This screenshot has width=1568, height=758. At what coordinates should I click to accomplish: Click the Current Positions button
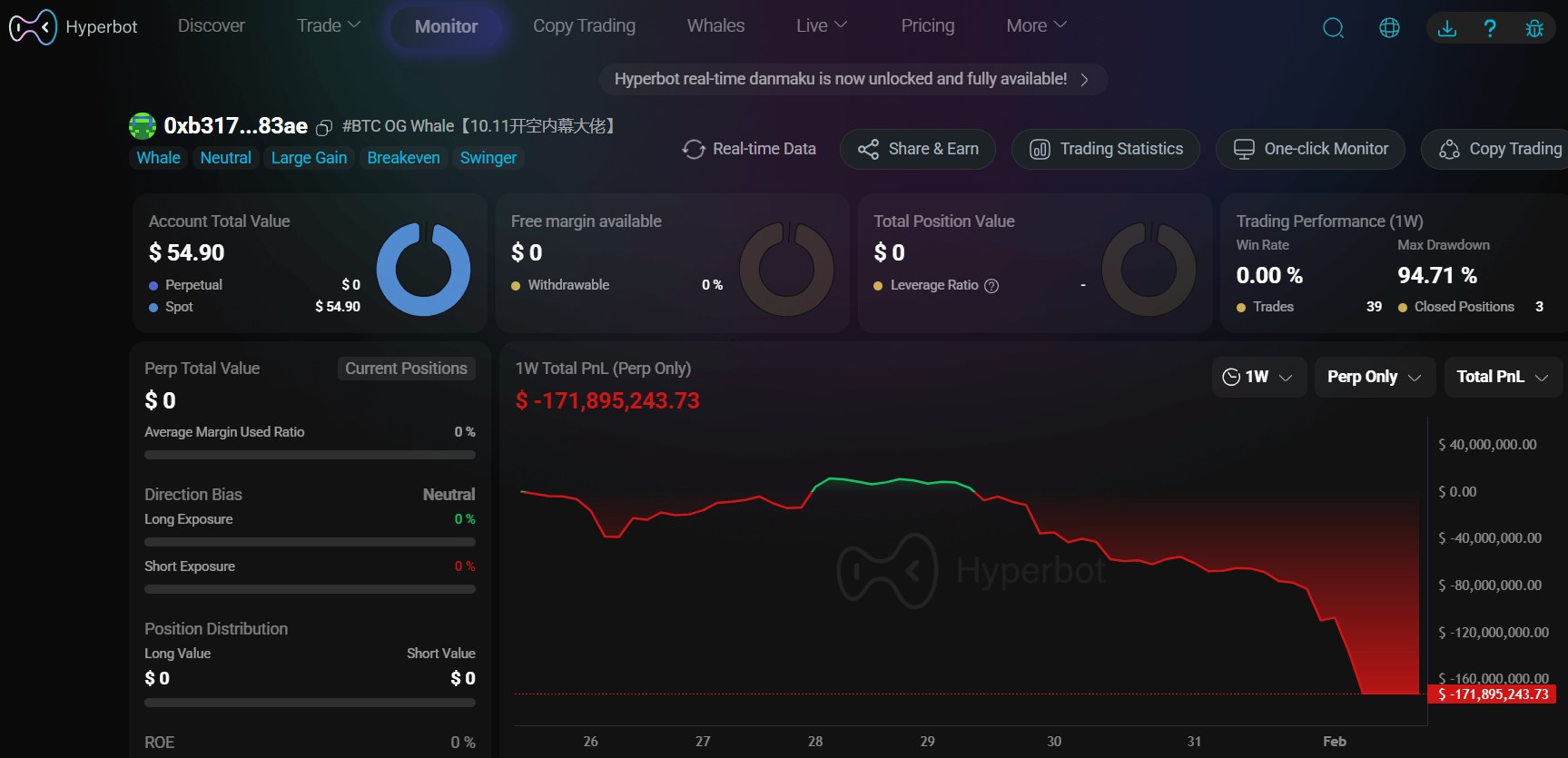coord(406,369)
